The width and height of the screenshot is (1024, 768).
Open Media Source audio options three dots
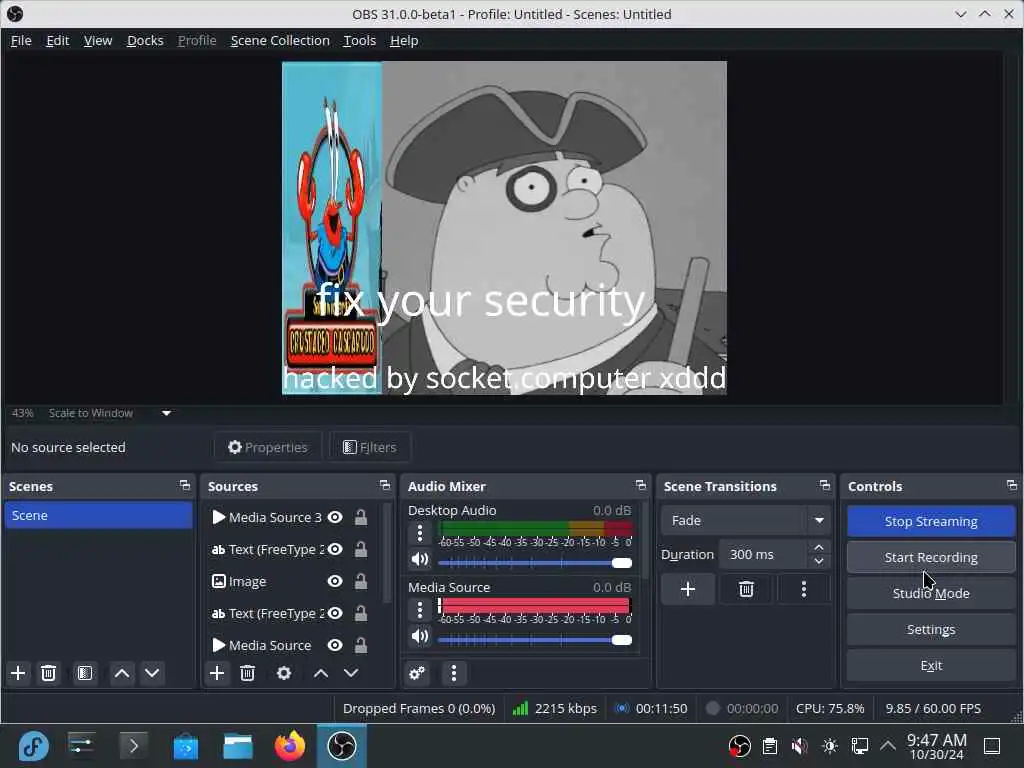(420, 611)
